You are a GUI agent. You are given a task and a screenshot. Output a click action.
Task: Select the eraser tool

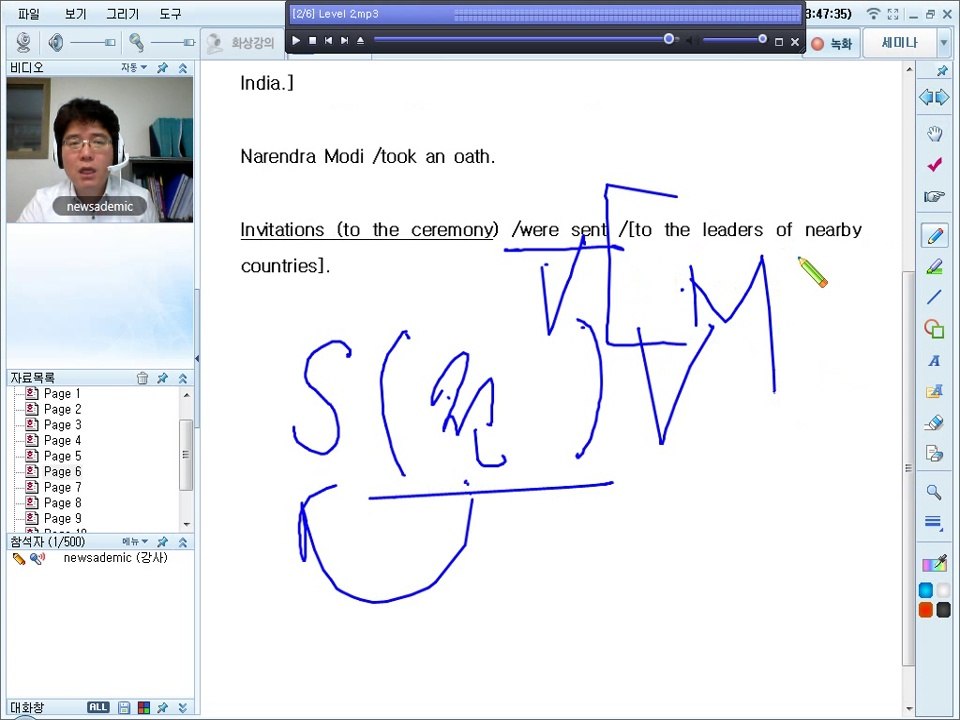934,422
